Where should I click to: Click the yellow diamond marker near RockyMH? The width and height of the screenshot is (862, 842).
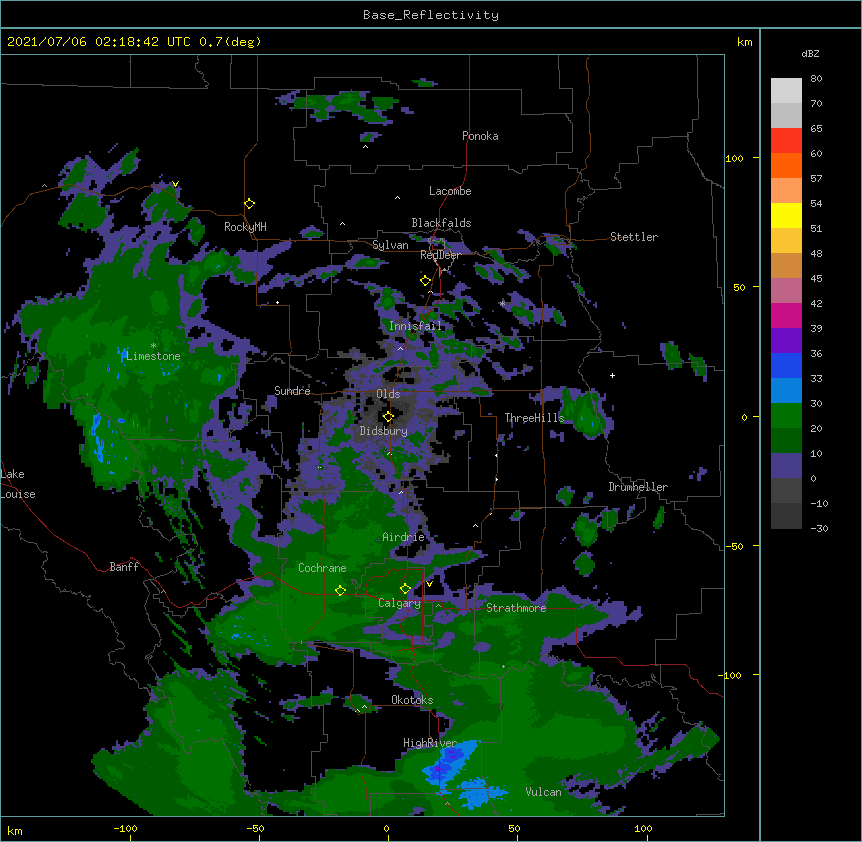coord(250,204)
